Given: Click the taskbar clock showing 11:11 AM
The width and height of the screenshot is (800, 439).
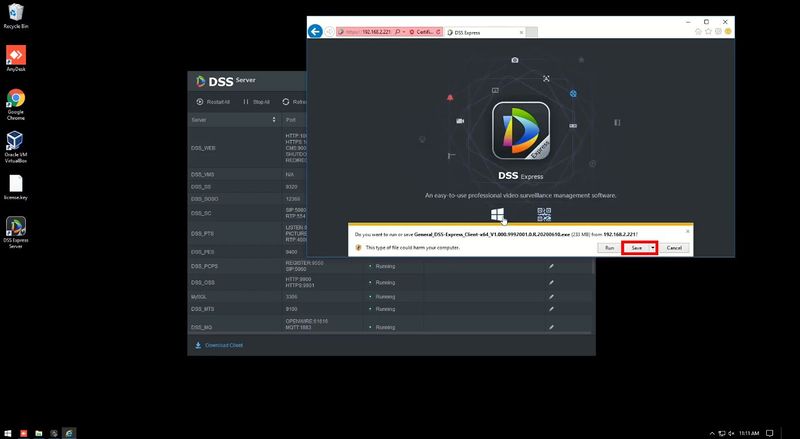Looking at the screenshot, I should (749, 433).
